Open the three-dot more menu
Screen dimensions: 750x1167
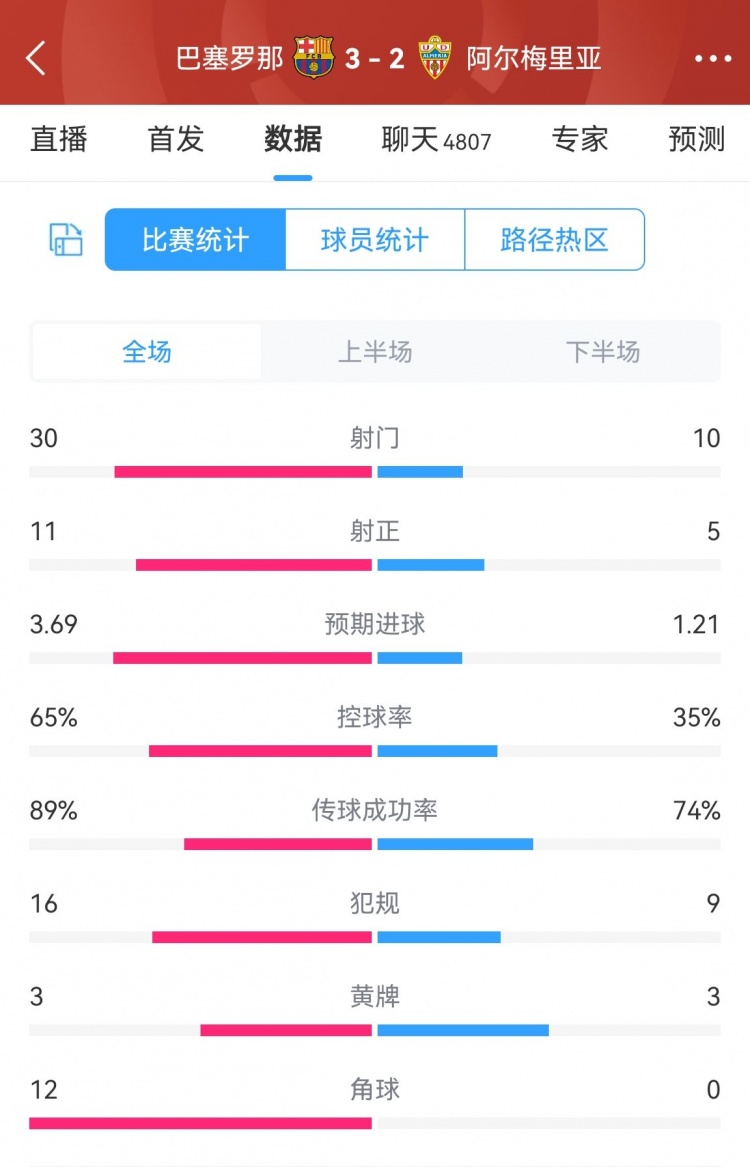pos(713,59)
